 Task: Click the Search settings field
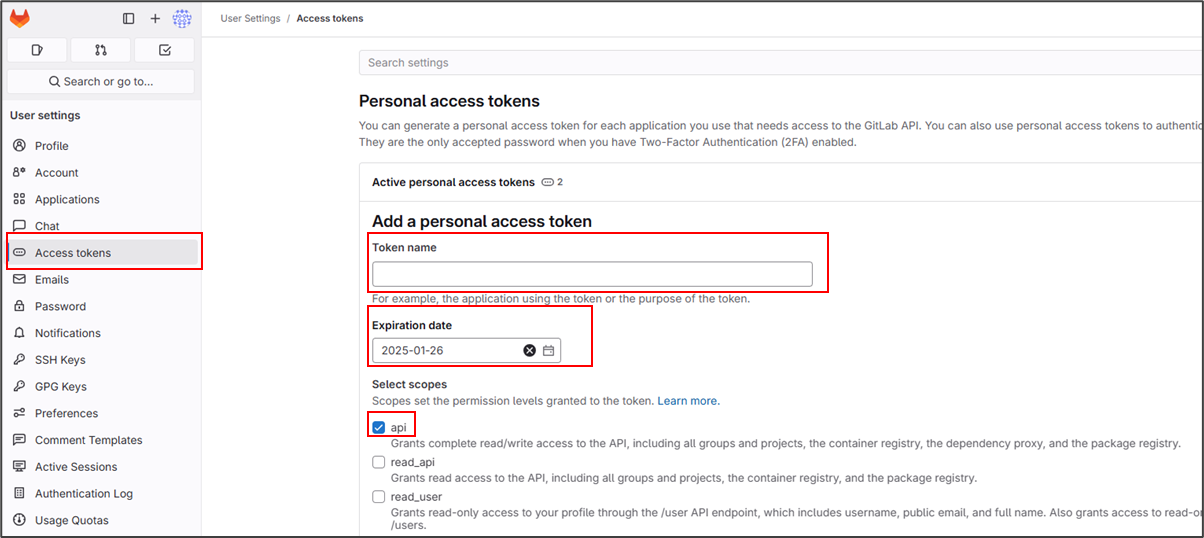pyautogui.click(x=780, y=62)
